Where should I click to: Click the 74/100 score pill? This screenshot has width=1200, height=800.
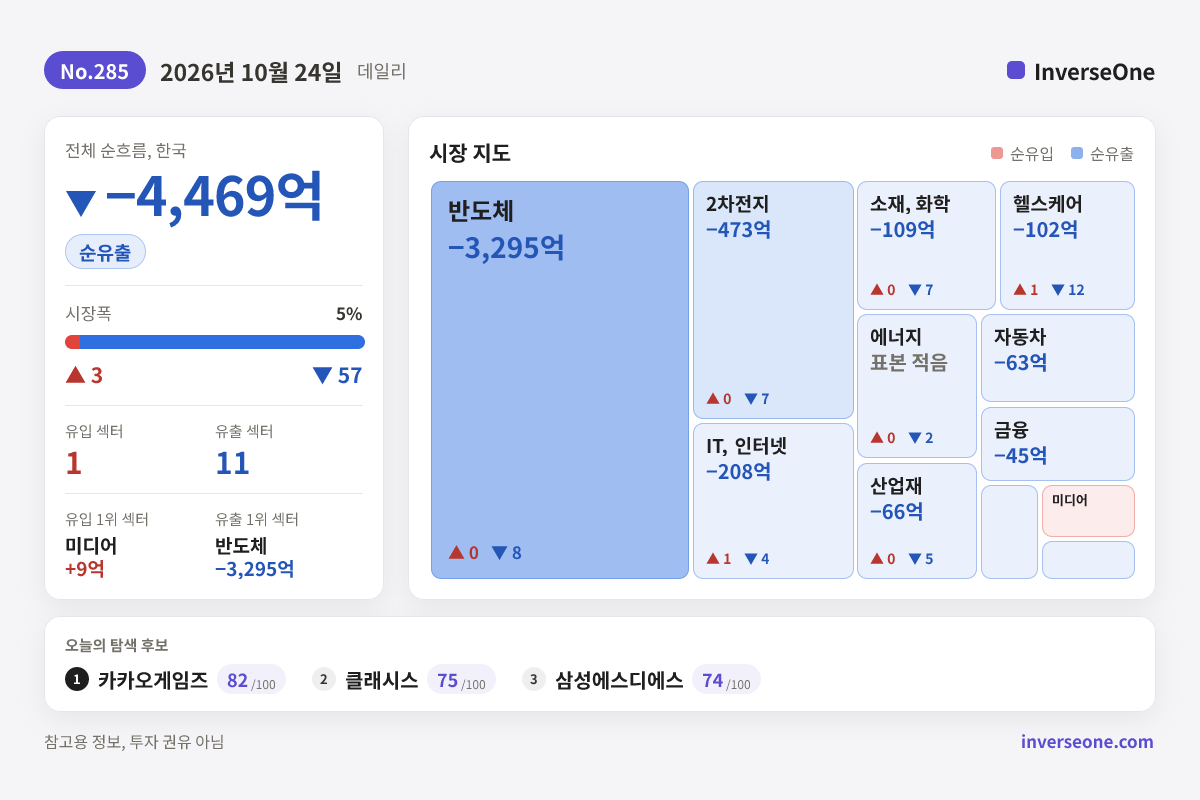click(726, 680)
